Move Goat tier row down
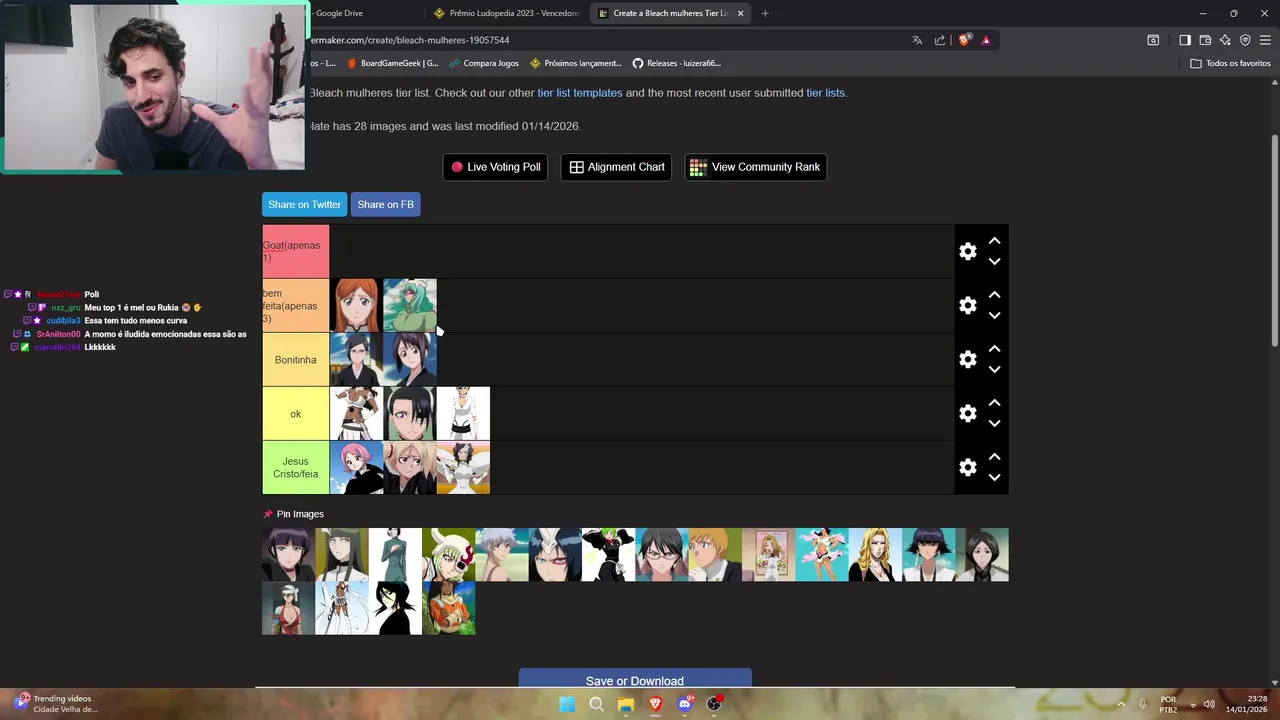The height and width of the screenshot is (720, 1280). pos(994,262)
